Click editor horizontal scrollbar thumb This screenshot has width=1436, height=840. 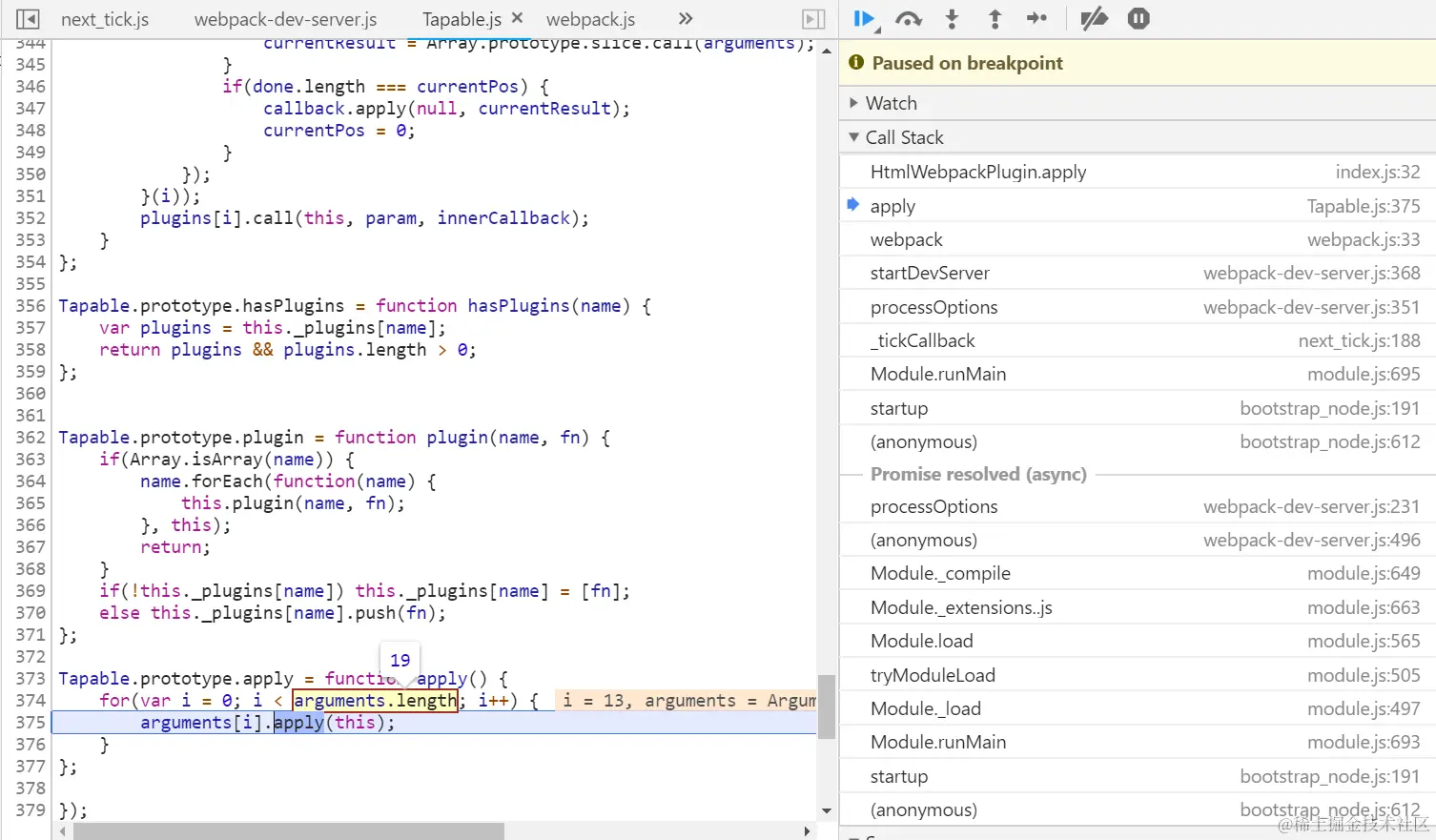(x=289, y=831)
